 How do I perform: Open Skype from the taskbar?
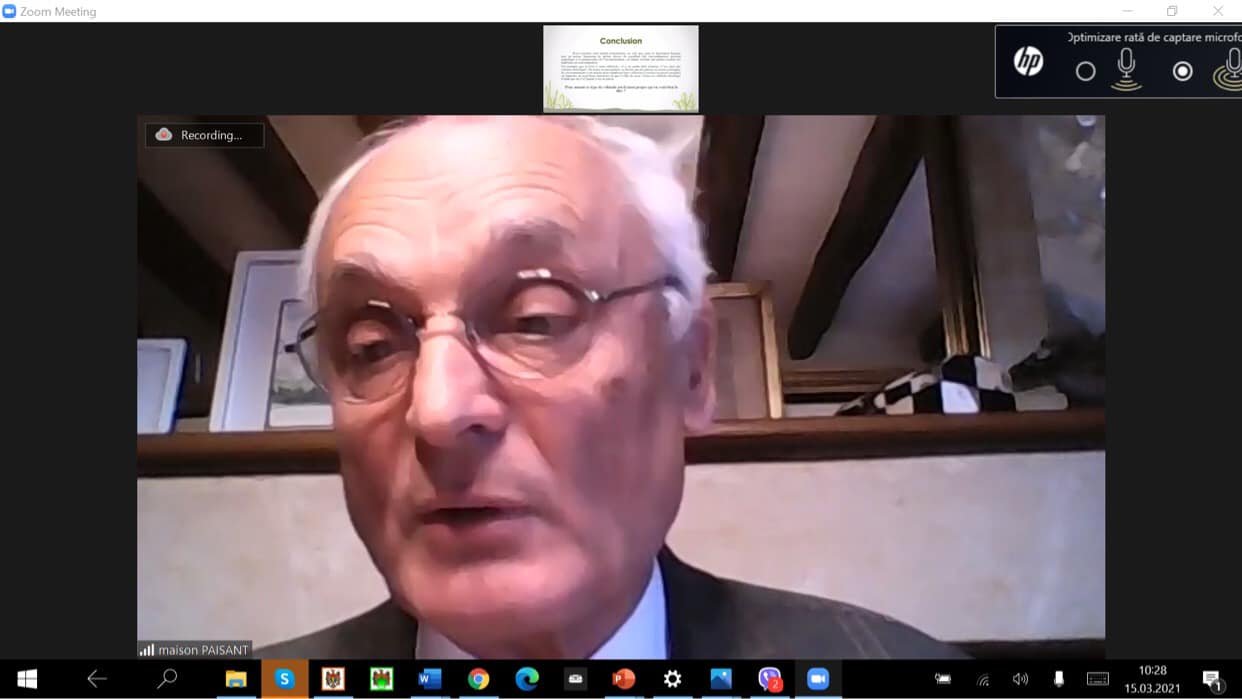pyautogui.click(x=284, y=679)
